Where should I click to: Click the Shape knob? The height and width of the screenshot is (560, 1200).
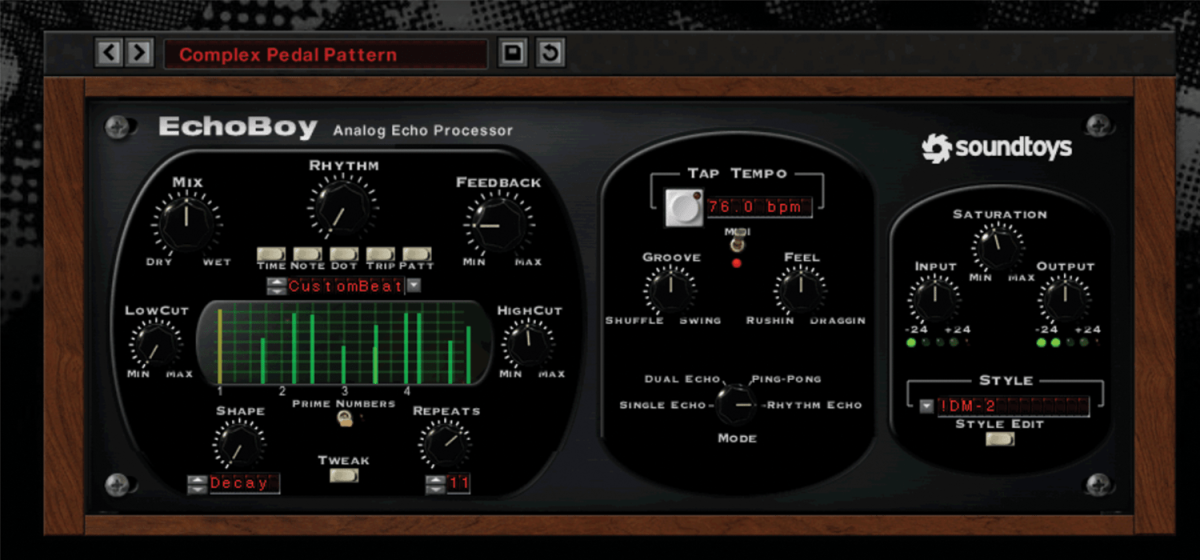(x=238, y=445)
